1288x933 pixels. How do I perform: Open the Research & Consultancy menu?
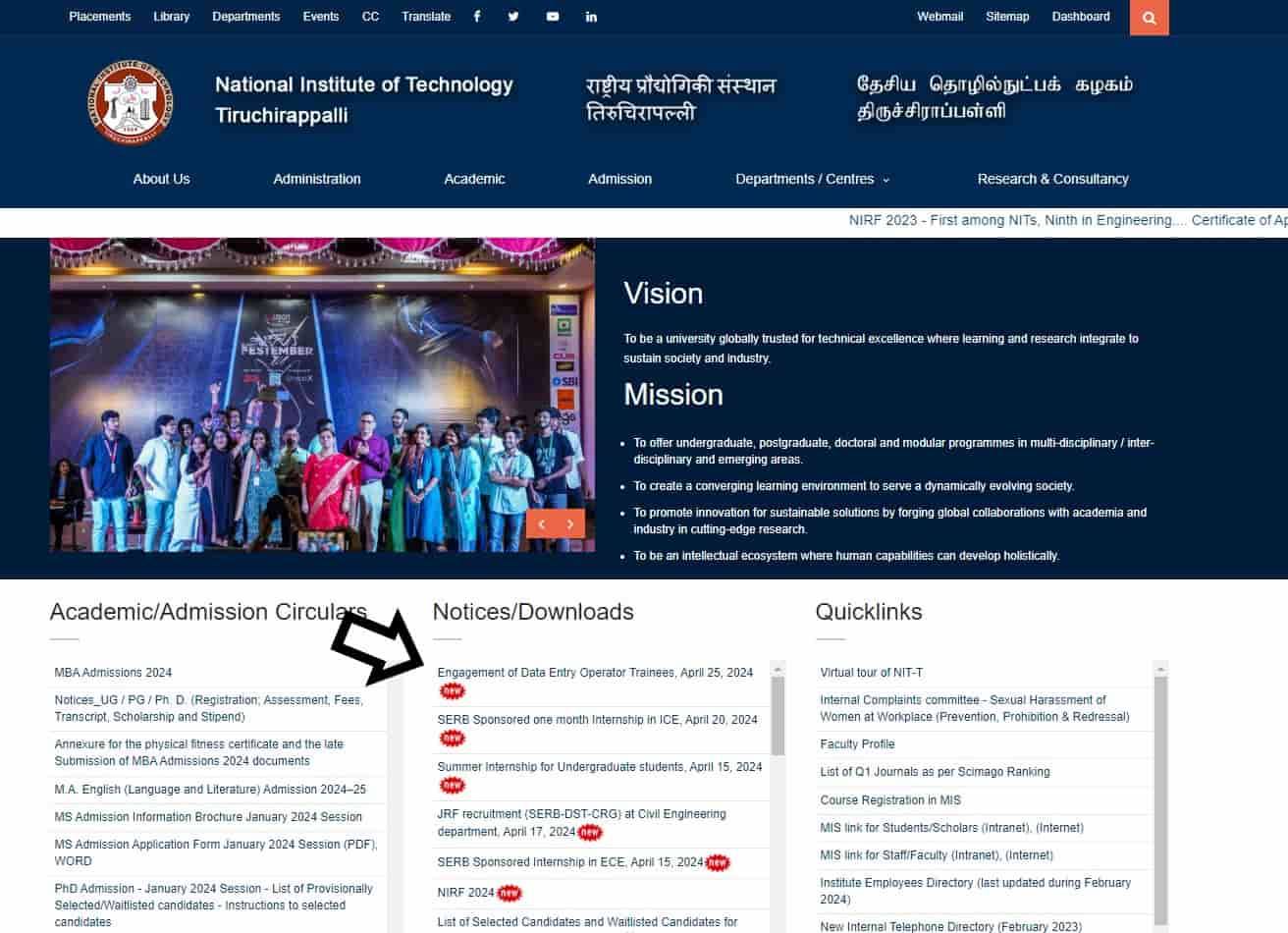[x=1052, y=179]
